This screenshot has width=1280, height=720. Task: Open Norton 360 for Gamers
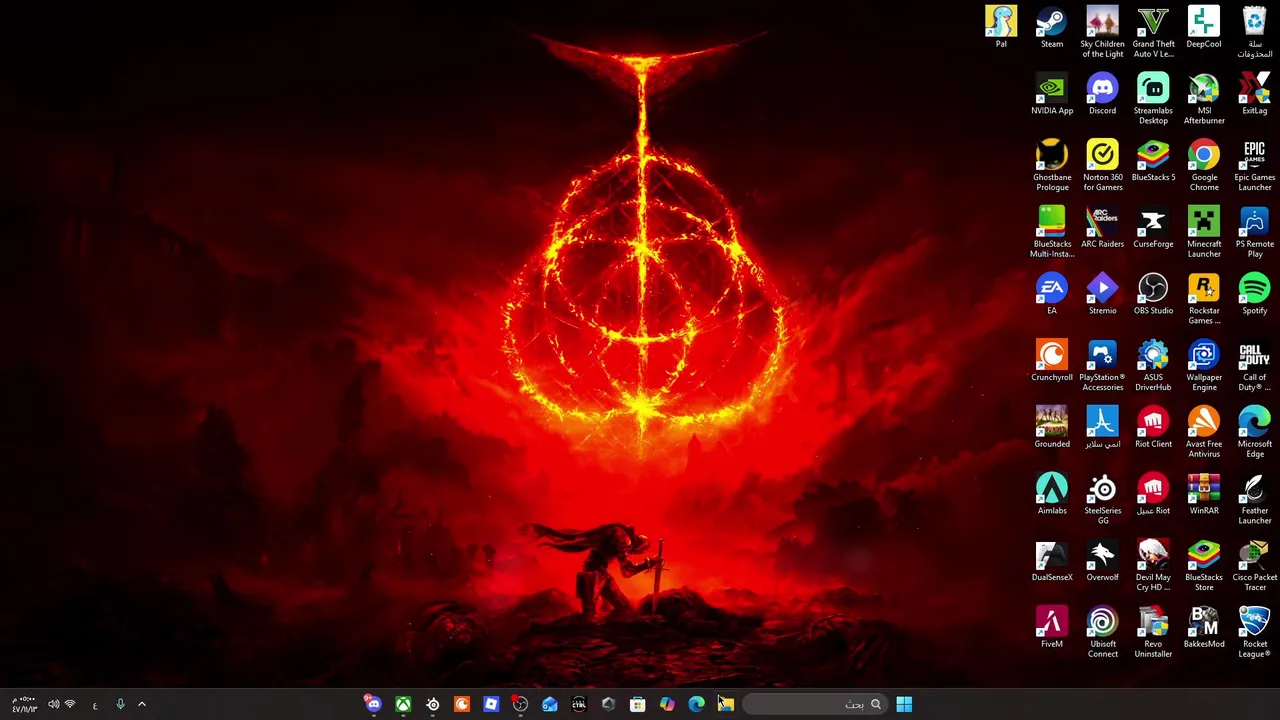(x=1102, y=166)
